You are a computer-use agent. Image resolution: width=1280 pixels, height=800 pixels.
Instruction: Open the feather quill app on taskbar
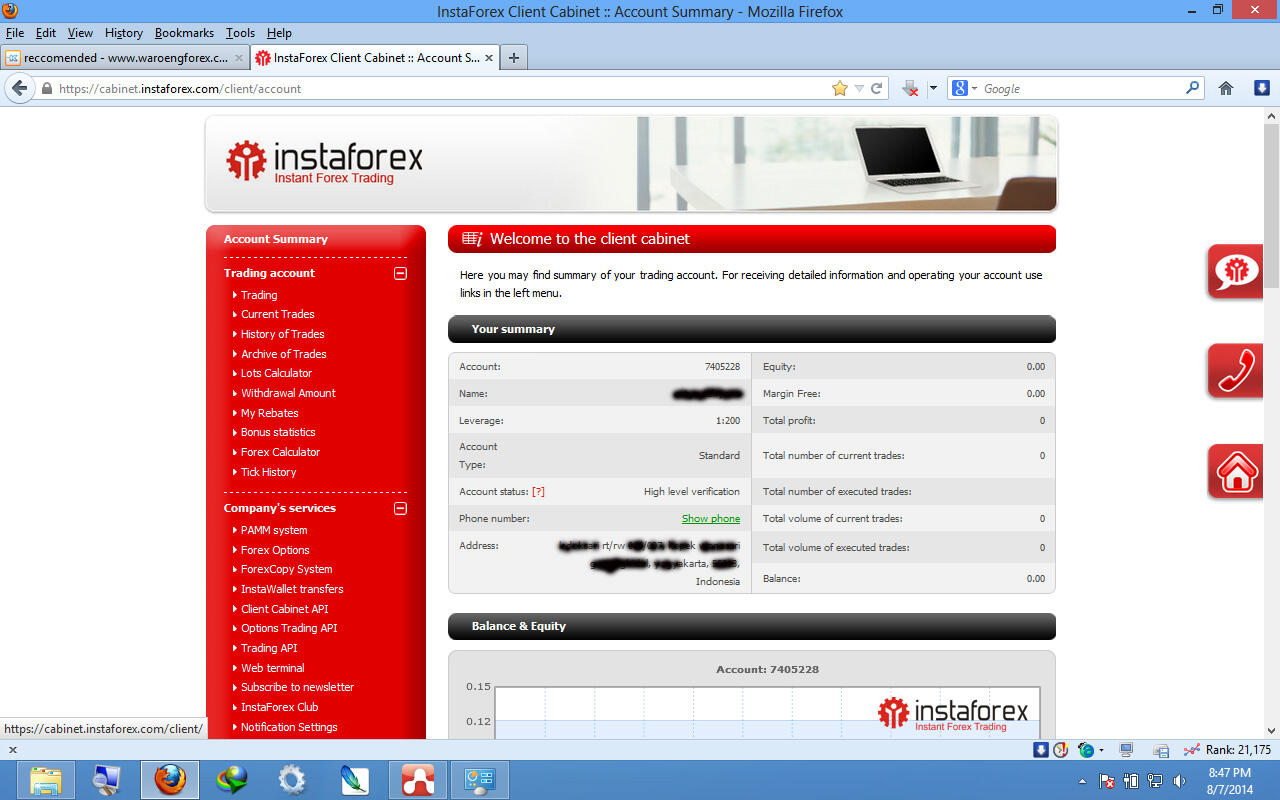click(354, 780)
